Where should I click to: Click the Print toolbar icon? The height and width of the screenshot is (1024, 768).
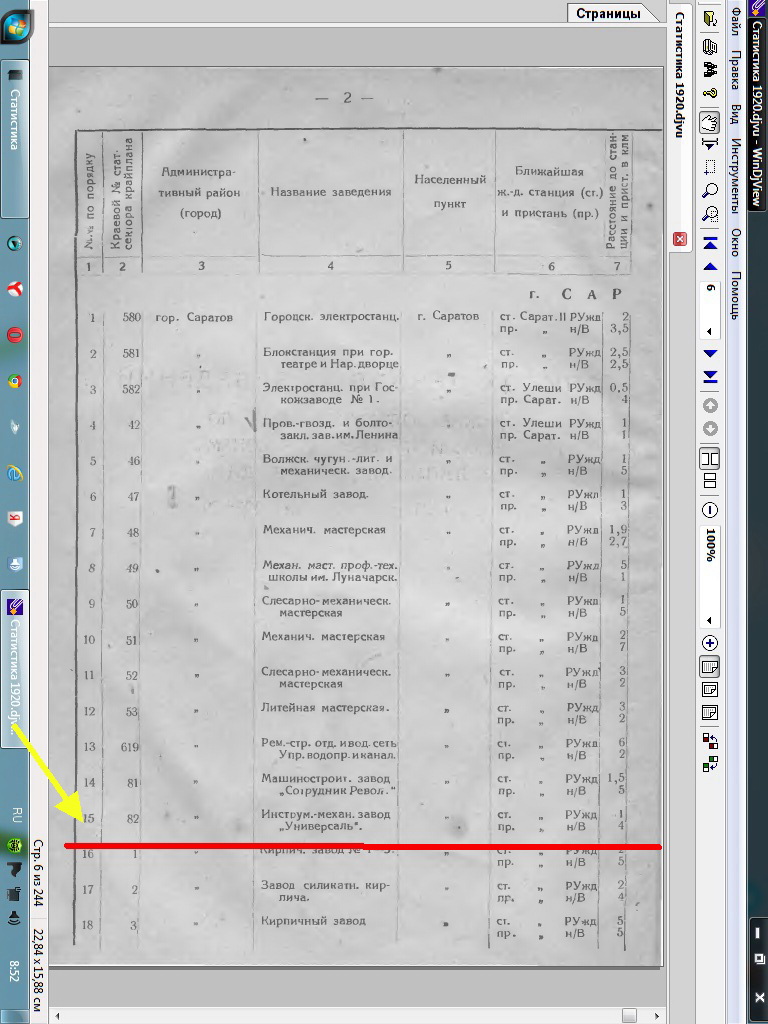[x=710, y=46]
